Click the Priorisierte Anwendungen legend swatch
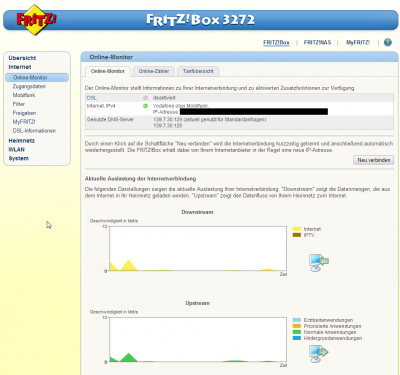Image resolution: width=400 pixels, height=375 pixels. point(297,326)
